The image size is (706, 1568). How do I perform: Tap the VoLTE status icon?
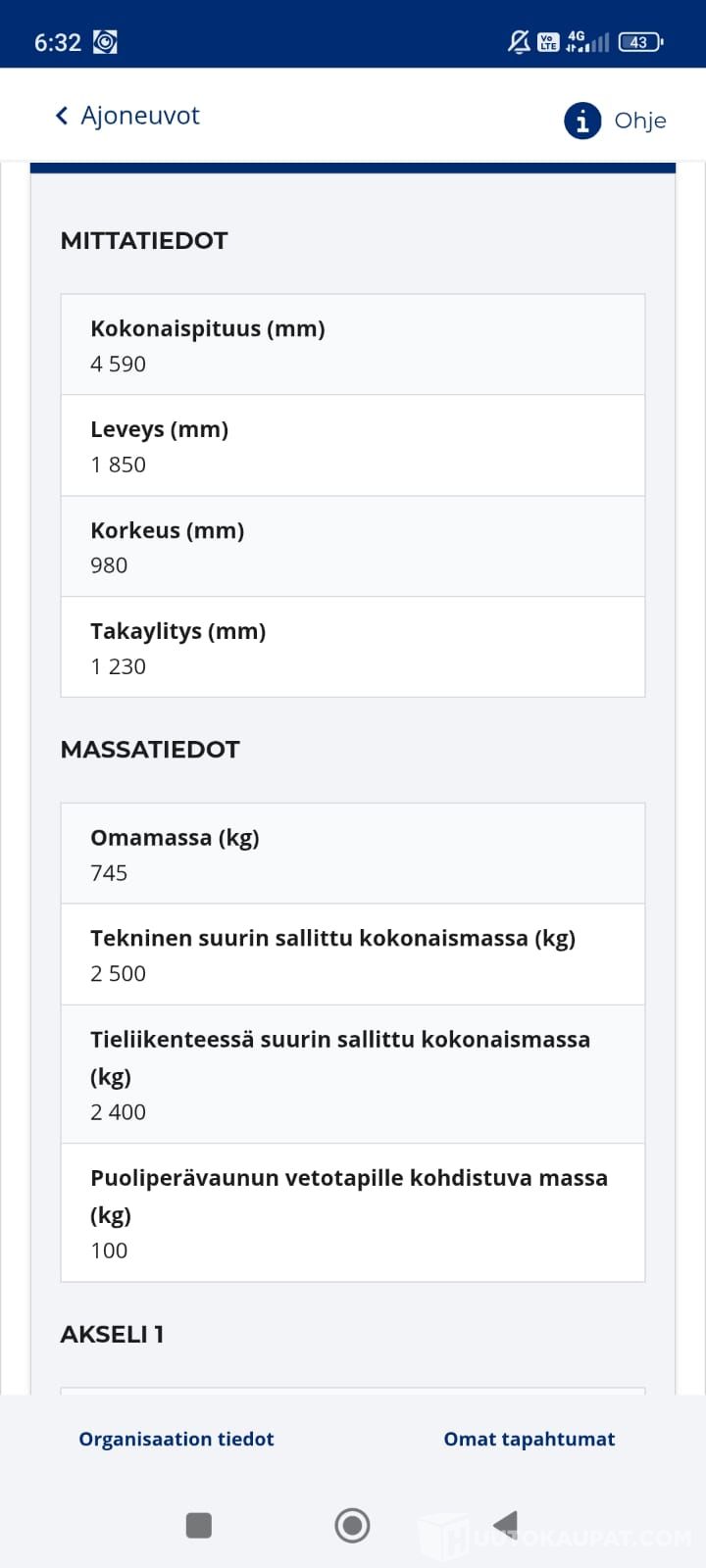[549, 41]
